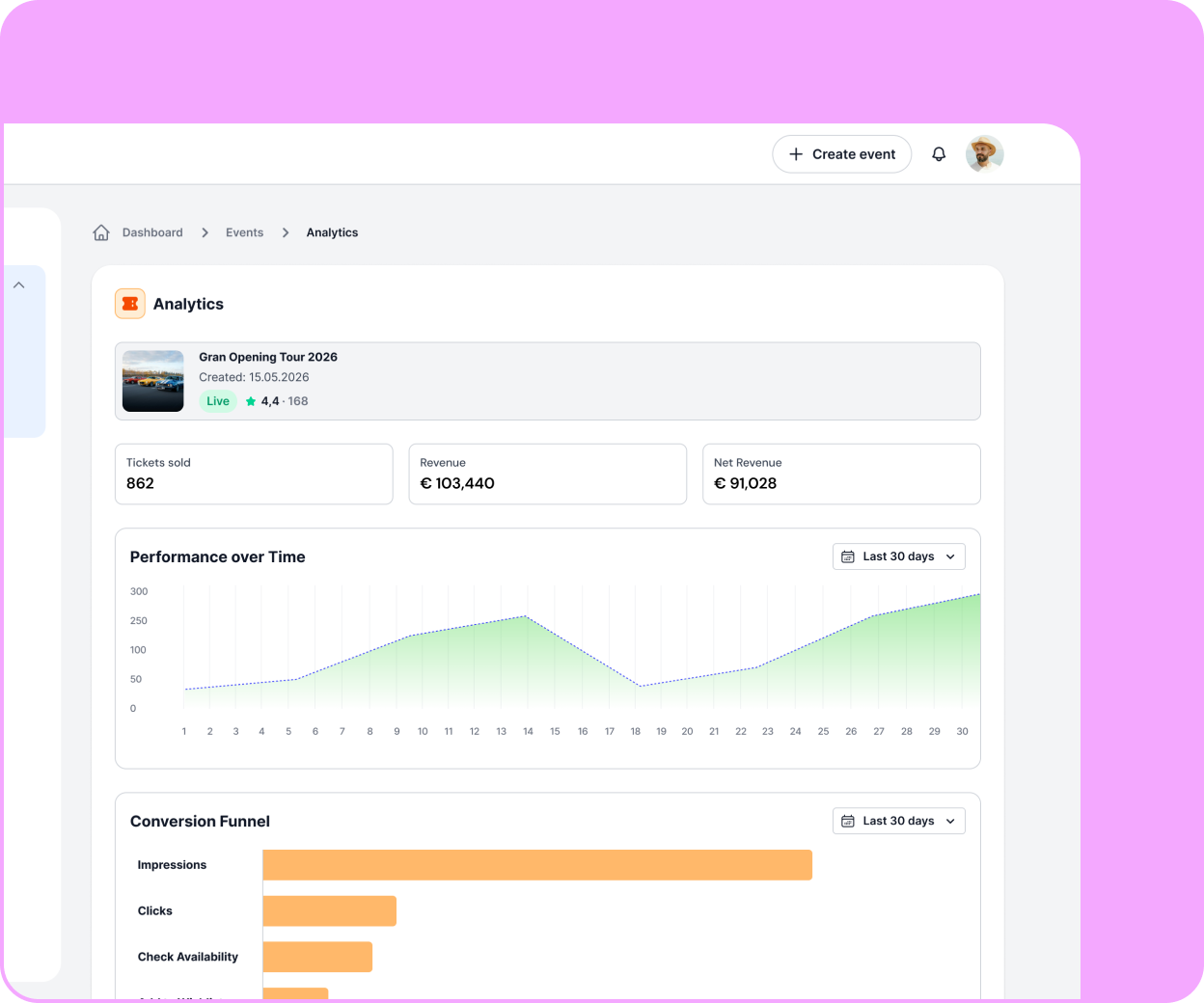
Task: Collapse the left sidebar panel chevron
Action: click(18, 285)
